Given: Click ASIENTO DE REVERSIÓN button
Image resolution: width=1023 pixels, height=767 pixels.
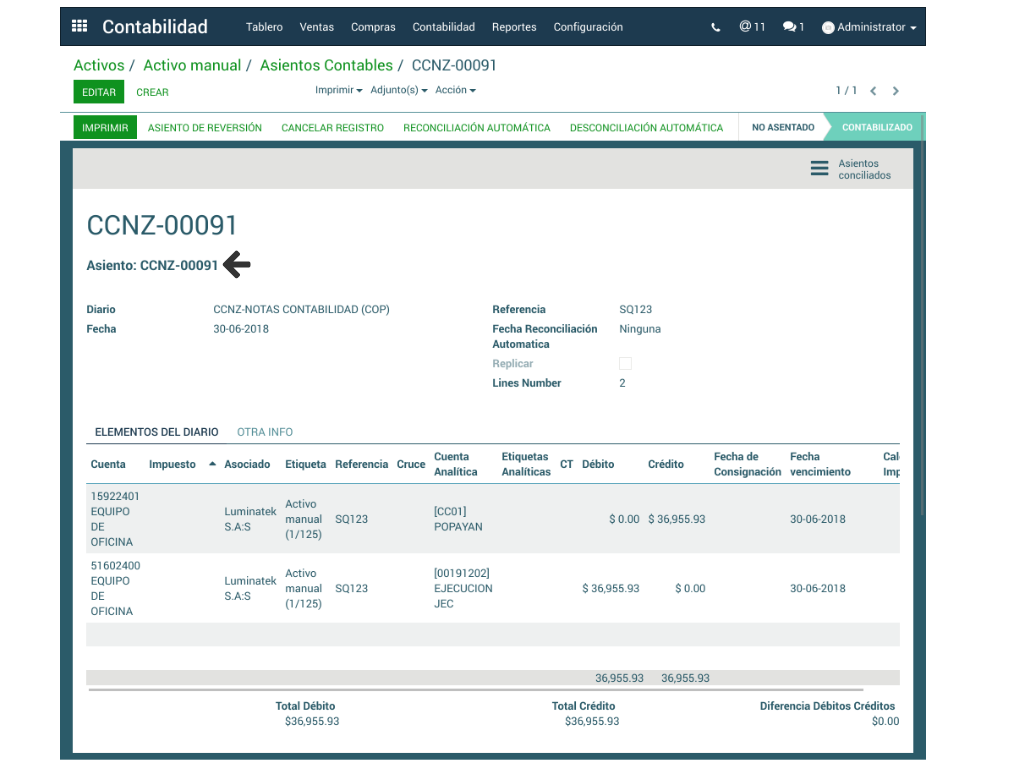Looking at the screenshot, I should [x=205, y=128].
